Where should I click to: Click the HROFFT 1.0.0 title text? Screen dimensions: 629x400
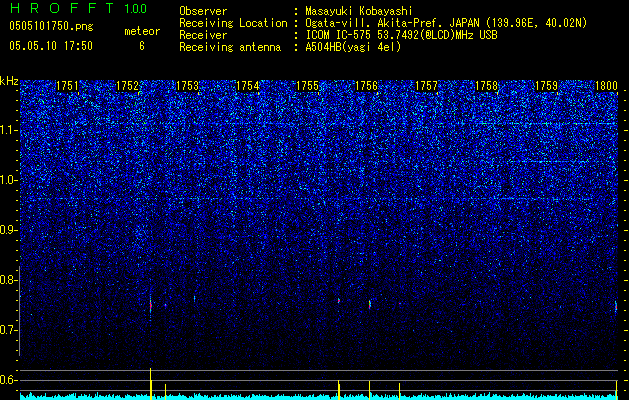click(79, 8)
